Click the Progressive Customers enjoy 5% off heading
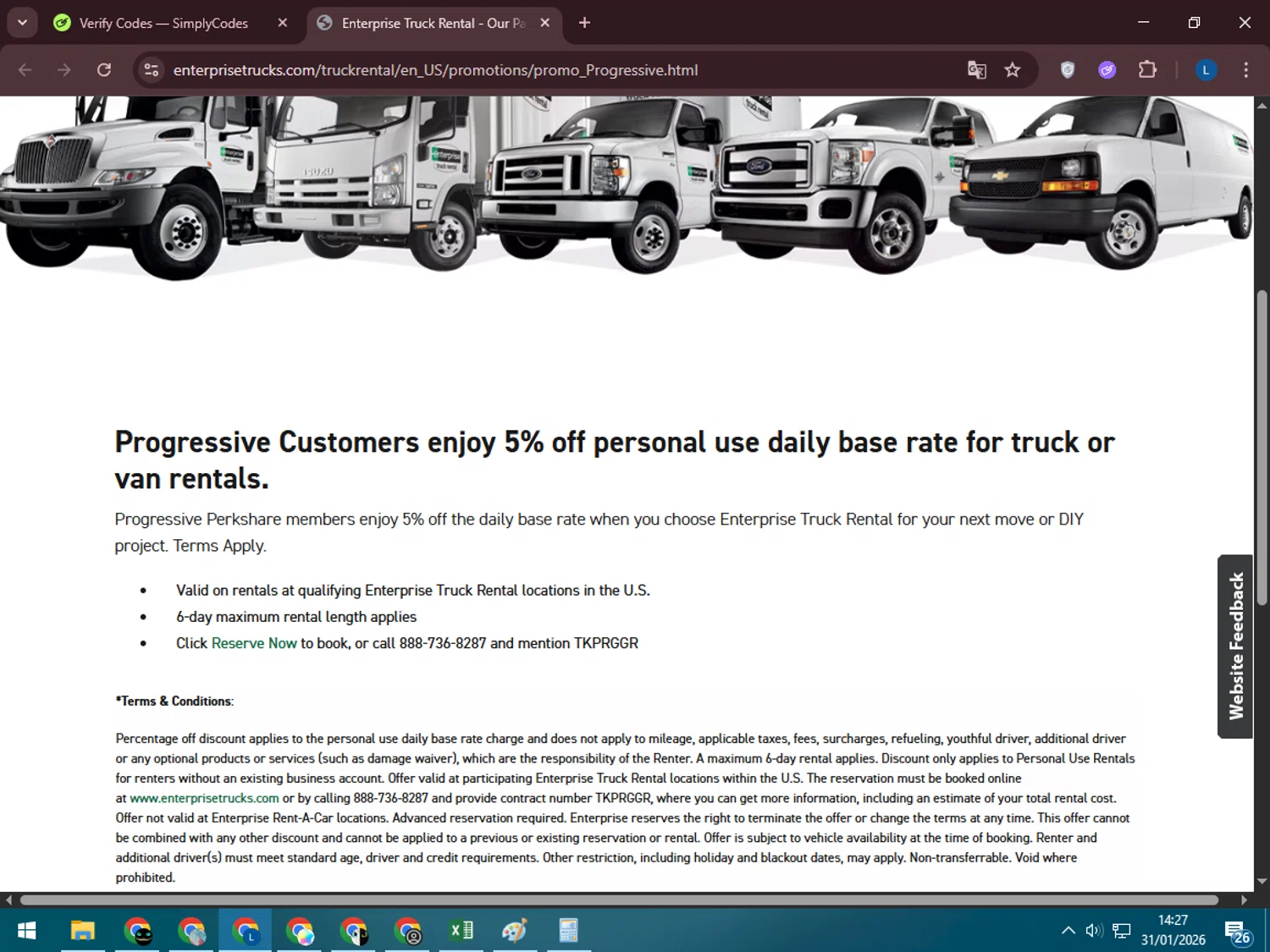 click(615, 460)
